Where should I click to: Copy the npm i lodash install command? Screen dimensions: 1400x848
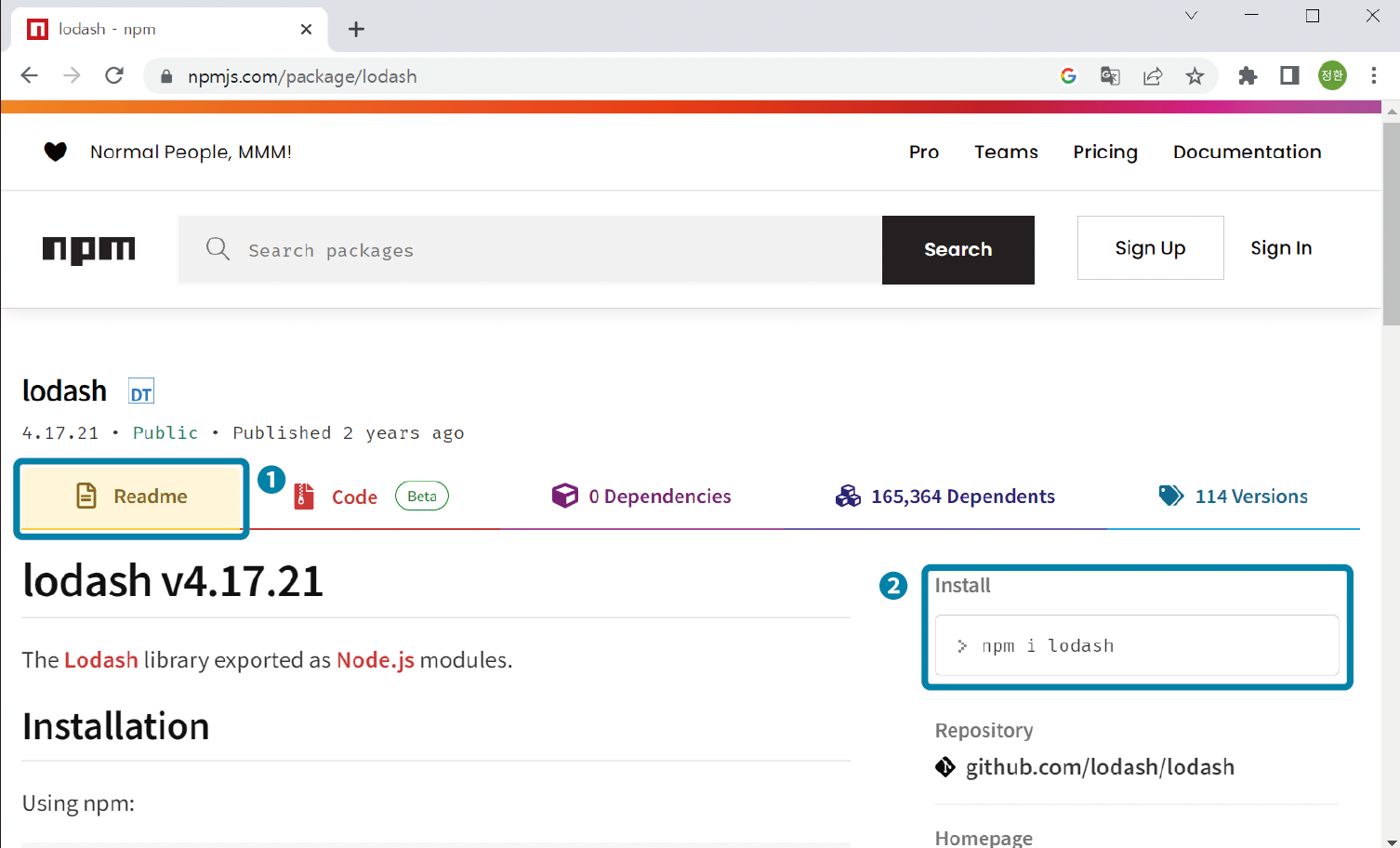pyautogui.click(x=1137, y=645)
